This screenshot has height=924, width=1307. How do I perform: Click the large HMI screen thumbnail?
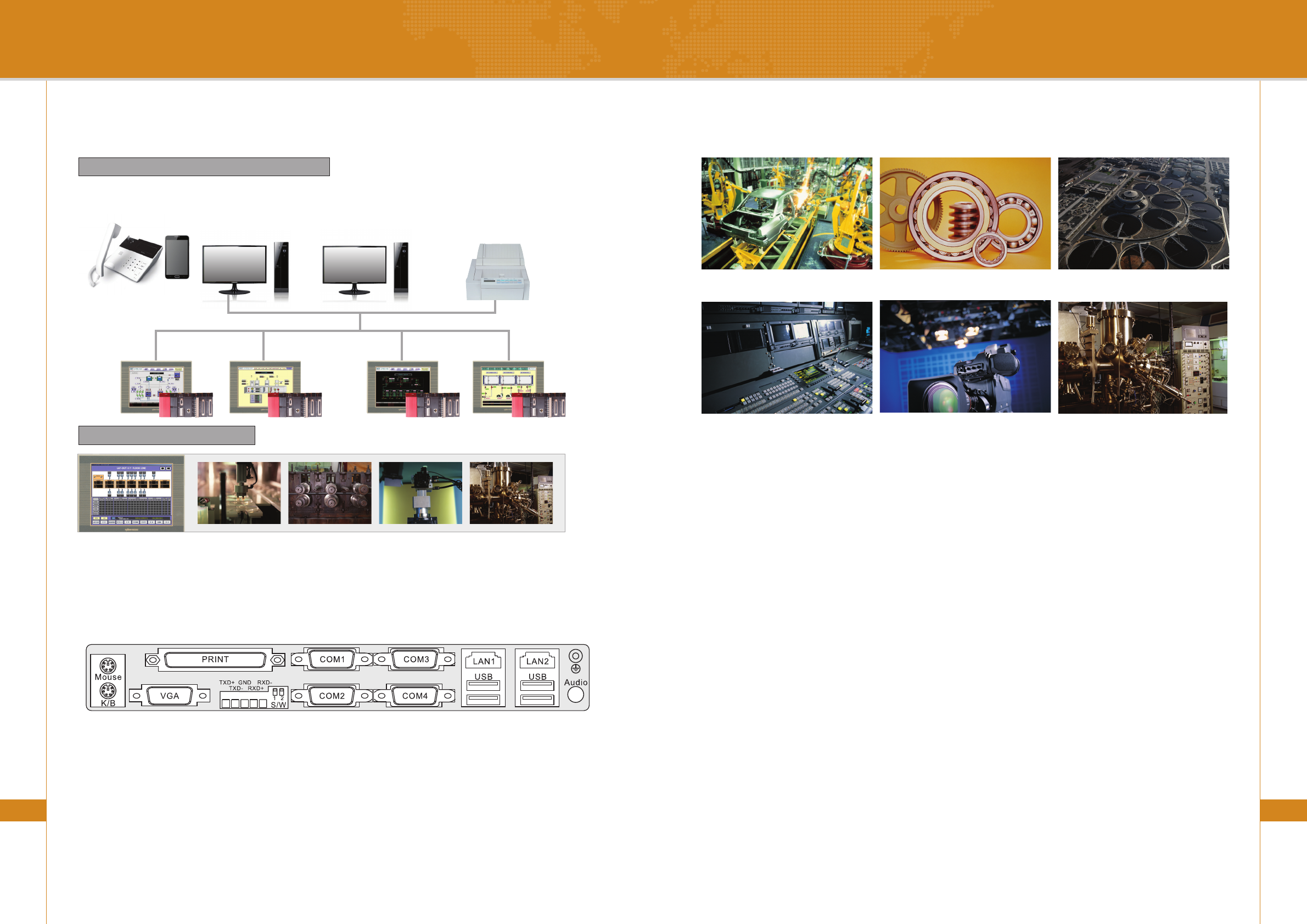(132, 493)
